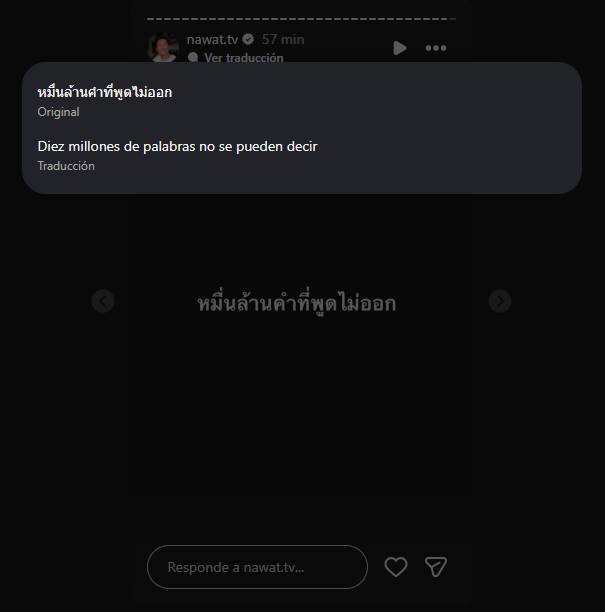Focus the Responde a nawat.tv reply field
This screenshot has width=605, height=612.
tap(257, 567)
